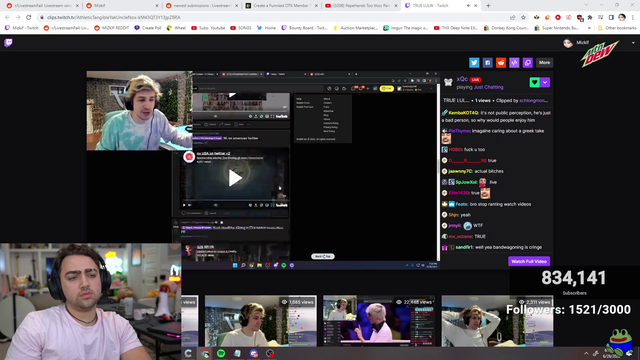
Task: Open the More share options
Action: (x=544, y=62)
